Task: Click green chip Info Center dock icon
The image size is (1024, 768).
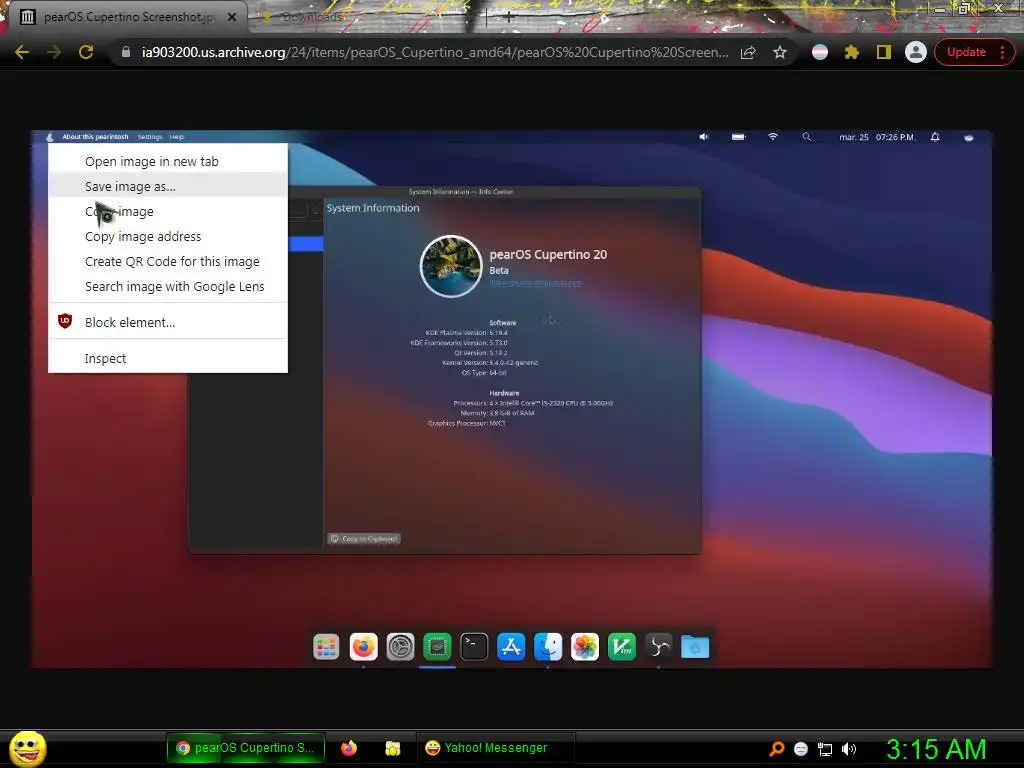Action: 437,647
